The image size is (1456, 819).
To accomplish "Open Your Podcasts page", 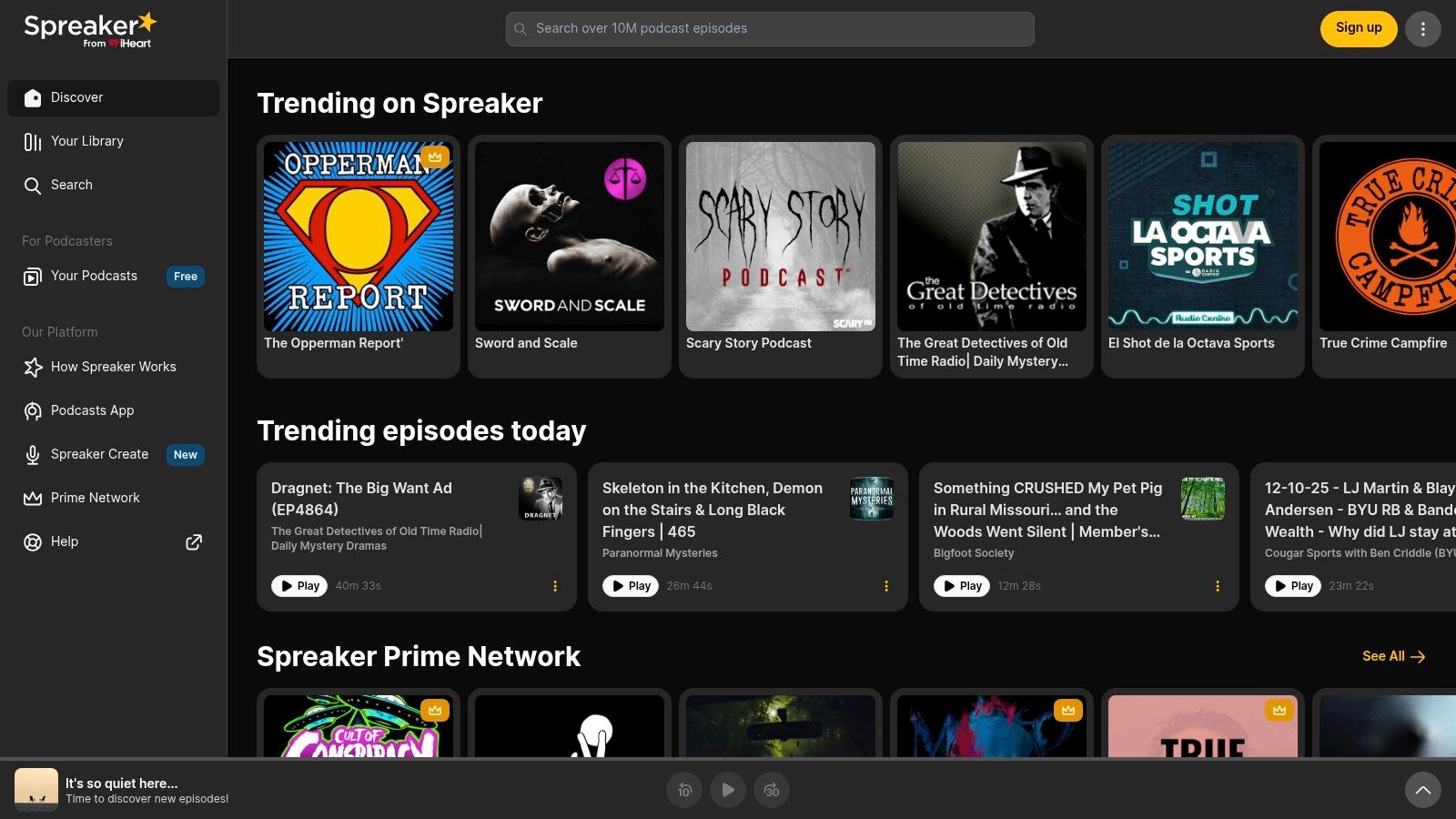I will pos(113,276).
